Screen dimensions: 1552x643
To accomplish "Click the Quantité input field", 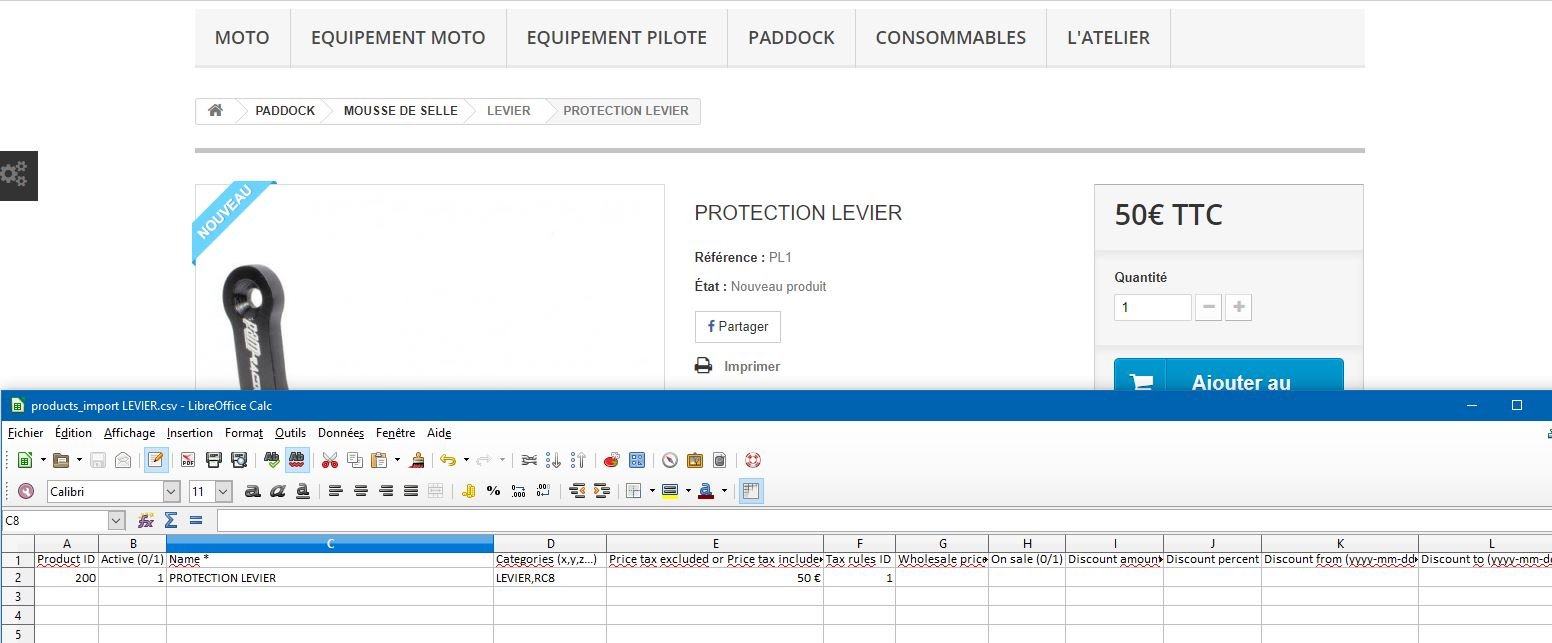I will pos(1153,307).
